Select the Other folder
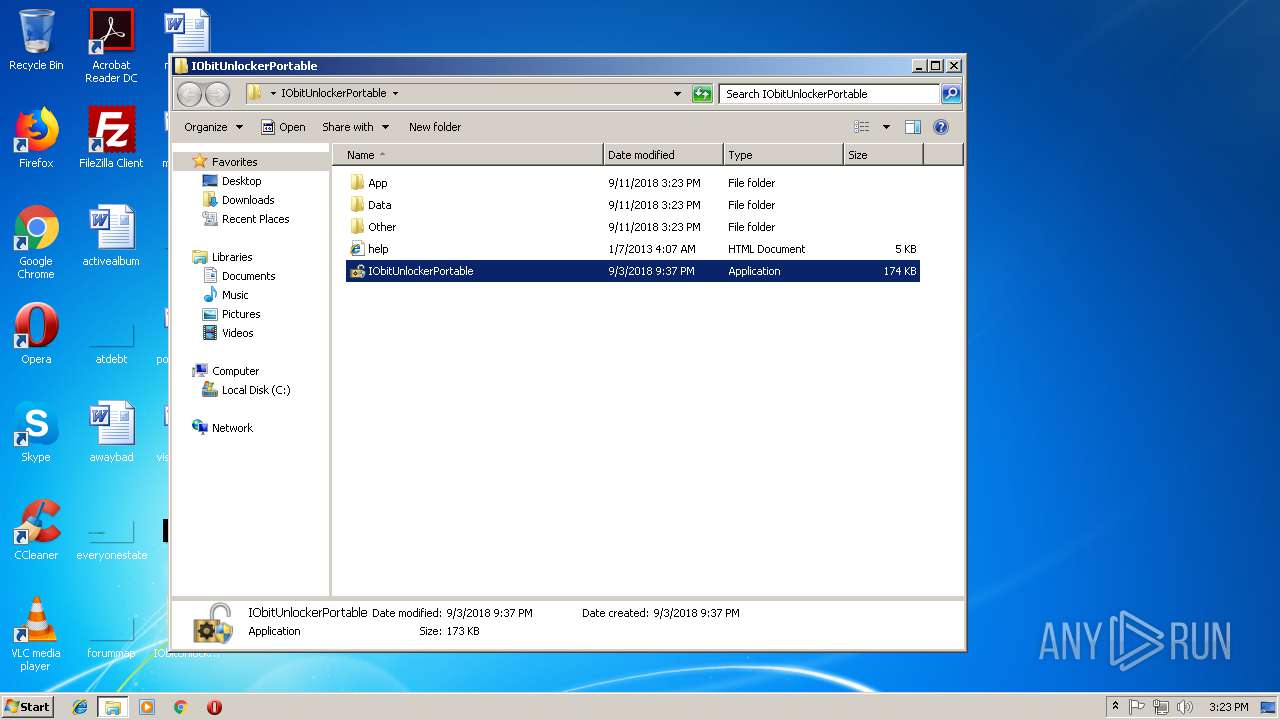The width and height of the screenshot is (1280, 720). coord(632,227)
